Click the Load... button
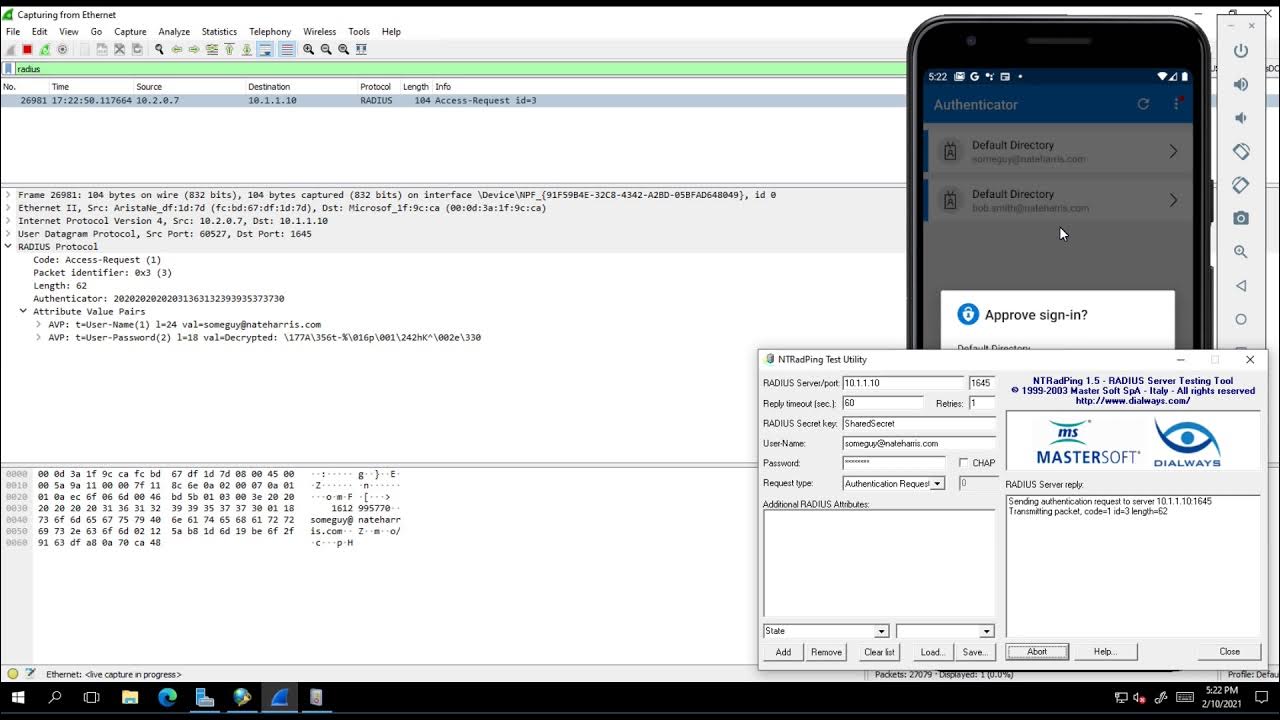This screenshot has height=720, width=1280. coord(932,652)
